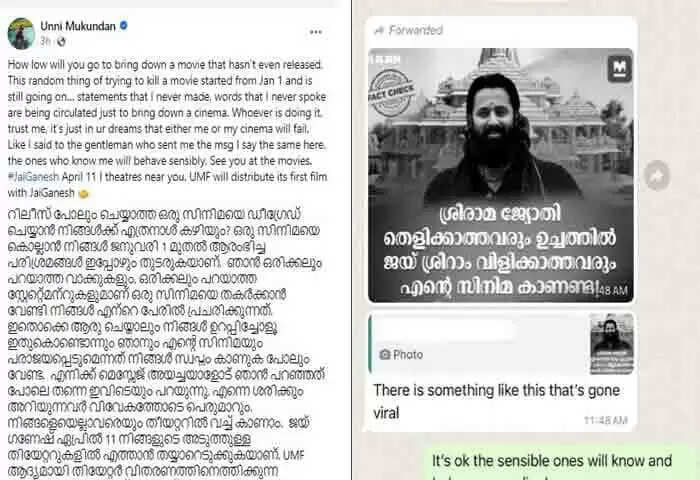The height and width of the screenshot is (480, 700).
Task: Click the #JaiGanesh hashtag
Action: click(33, 177)
